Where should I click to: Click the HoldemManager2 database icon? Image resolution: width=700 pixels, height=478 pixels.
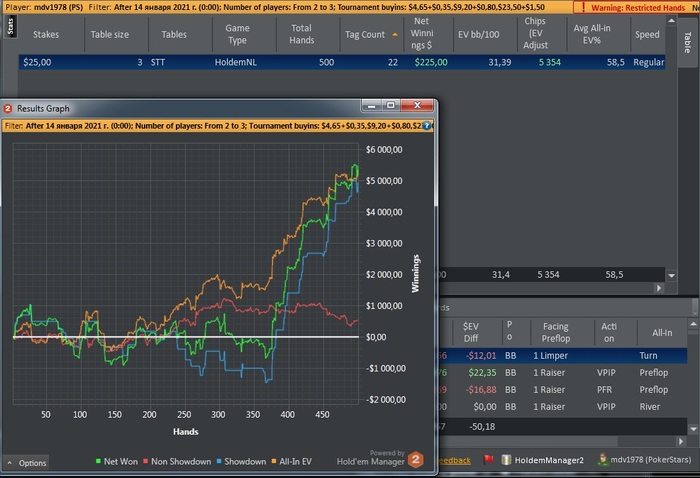coord(506,460)
